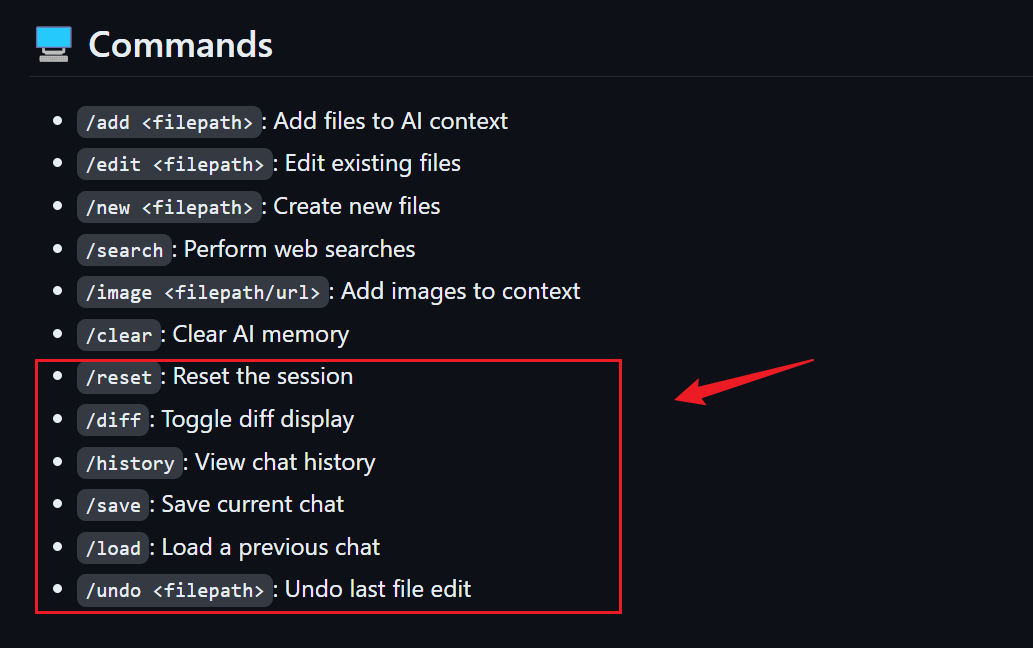The width and height of the screenshot is (1033, 648).
Task: Click the text 'Add images to context'
Action: (461, 291)
